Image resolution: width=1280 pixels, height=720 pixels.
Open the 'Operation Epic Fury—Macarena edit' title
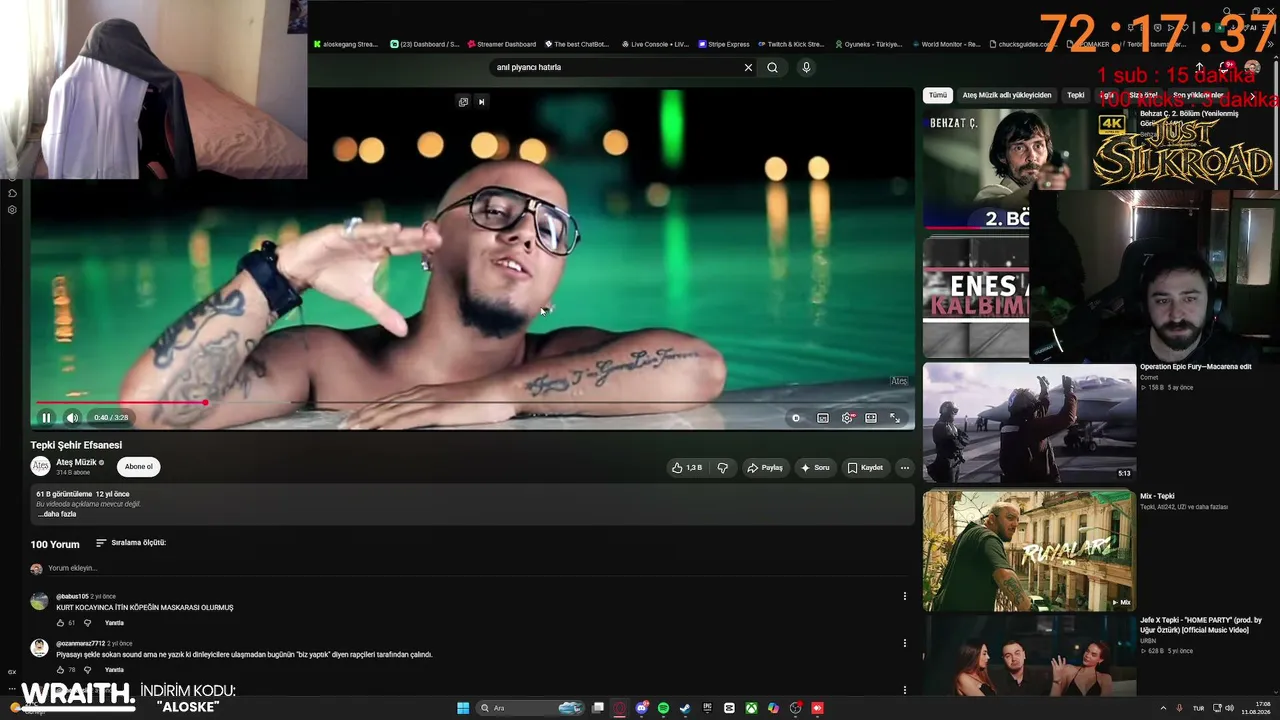click(1196, 367)
